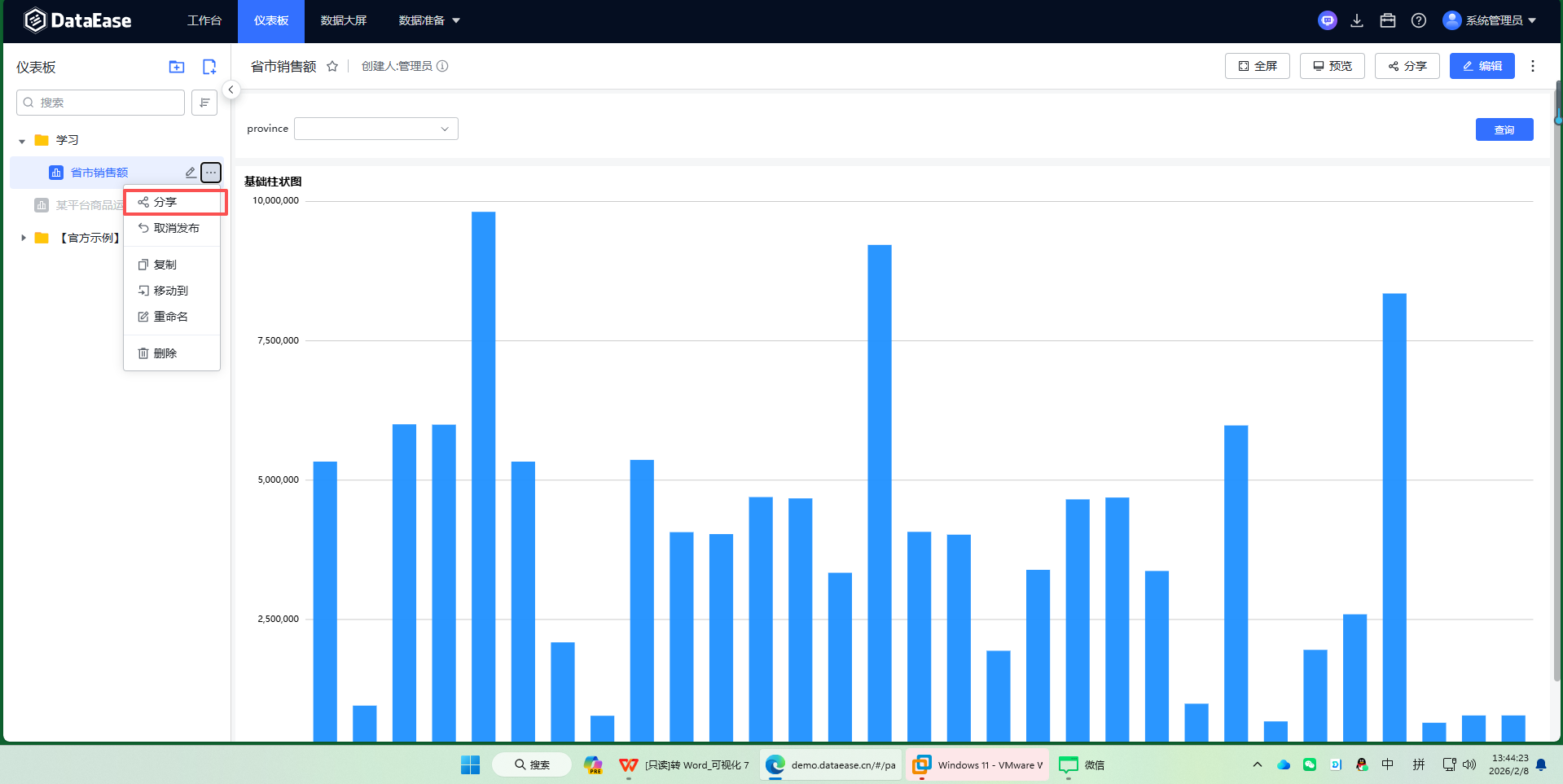The width and height of the screenshot is (1563, 784).
Task: Open the 系统管理员 user dropdown arrow
Action: 1532,20
